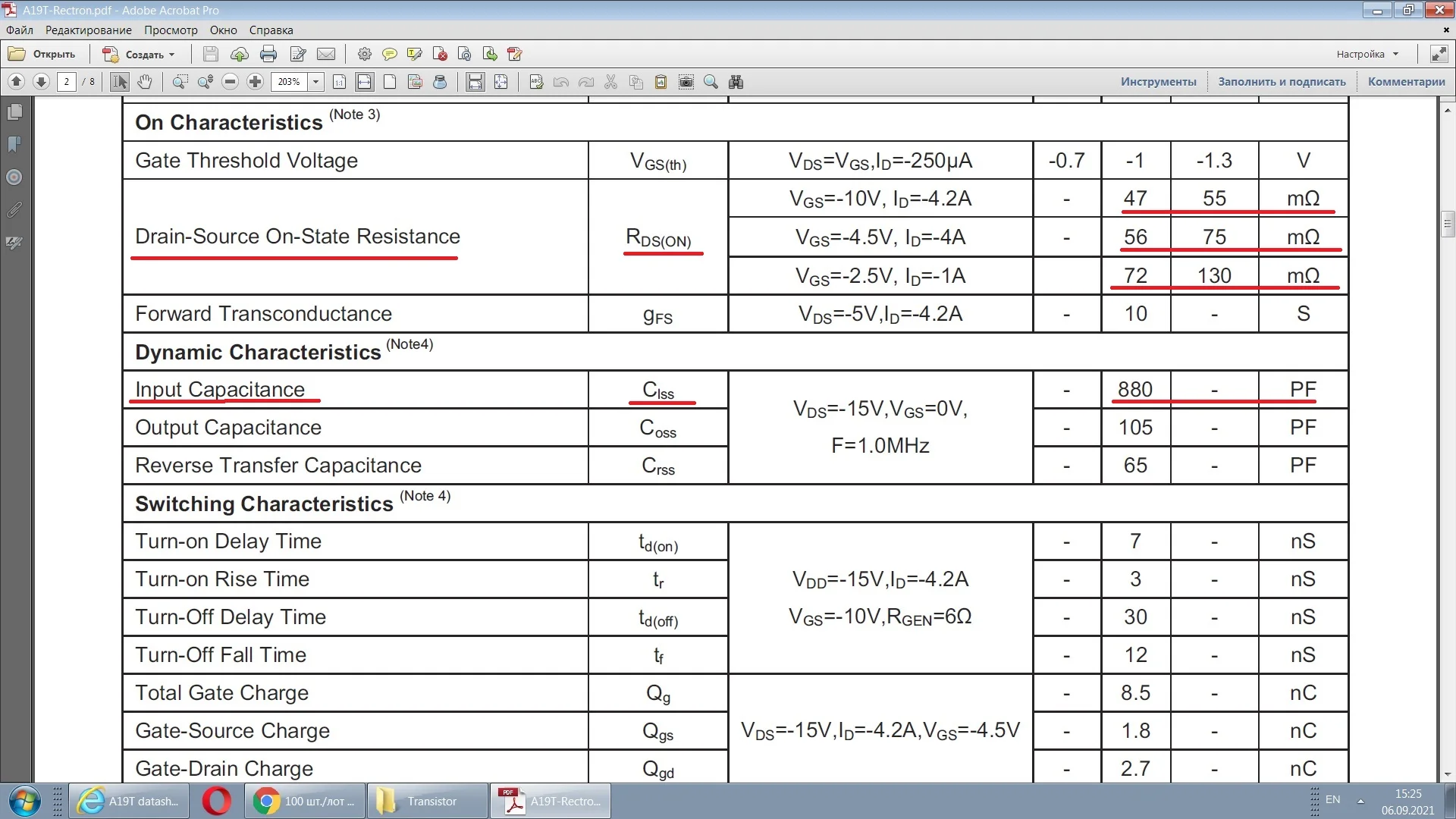Select the Hand pan tool

pos(144,82)
